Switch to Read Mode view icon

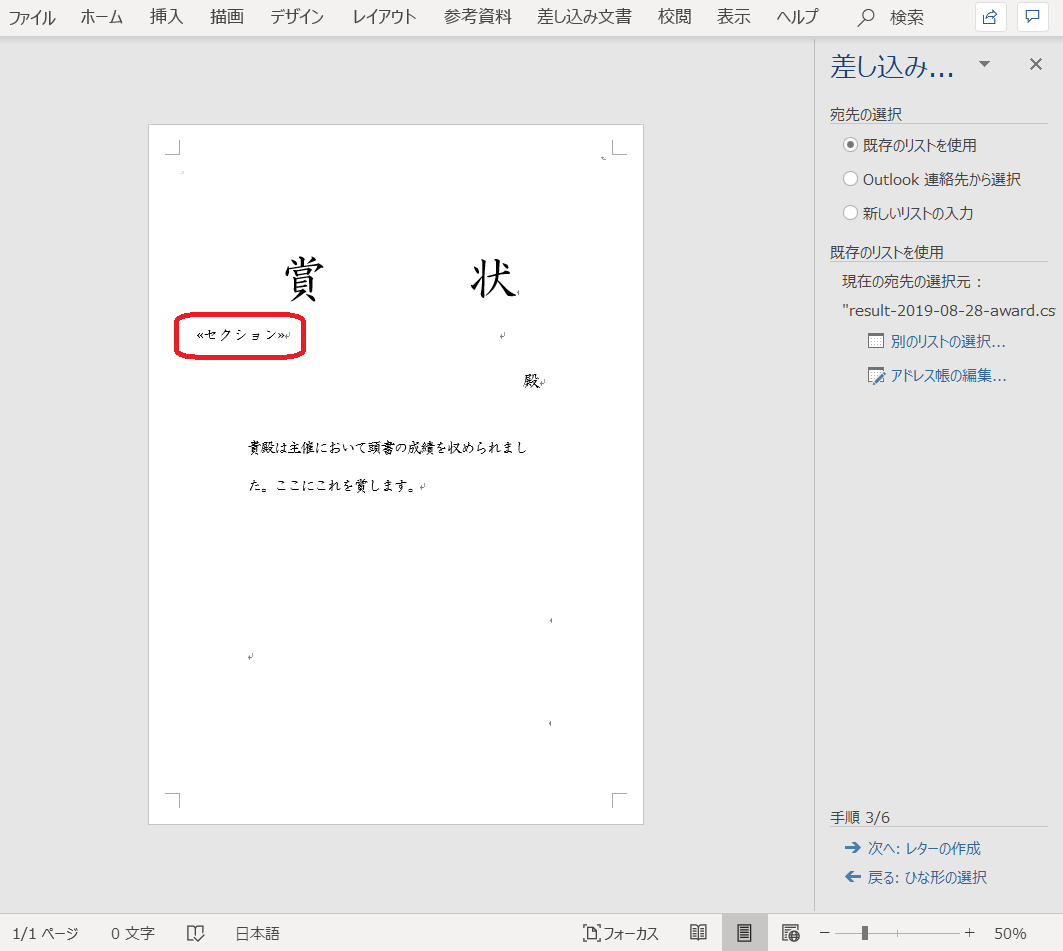(699, 932)
